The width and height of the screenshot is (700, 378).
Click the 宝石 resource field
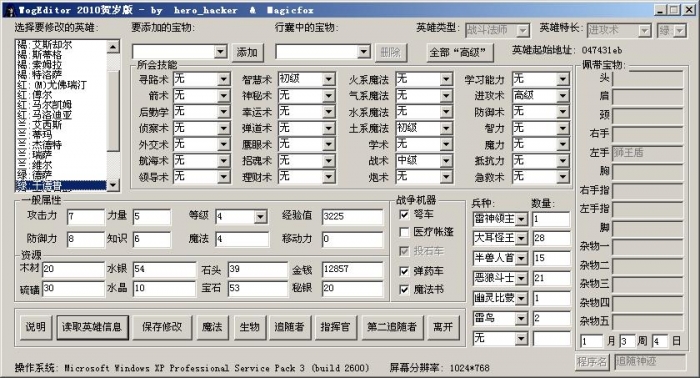click(258, 288)
